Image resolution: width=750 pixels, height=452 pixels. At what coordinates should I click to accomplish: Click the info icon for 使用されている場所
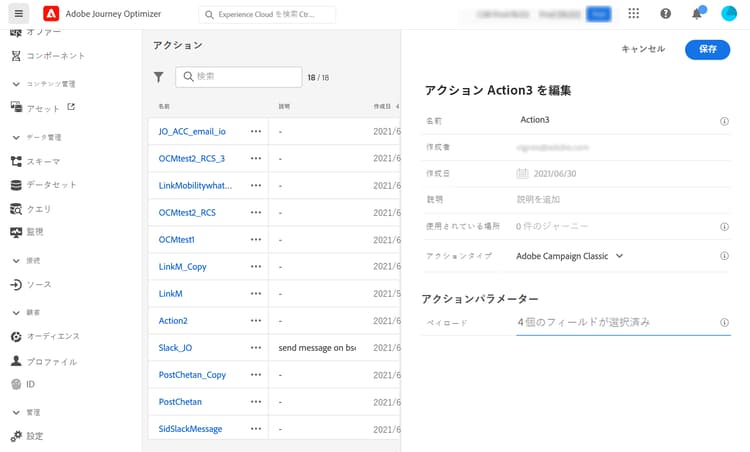click(x=724, y=227)
